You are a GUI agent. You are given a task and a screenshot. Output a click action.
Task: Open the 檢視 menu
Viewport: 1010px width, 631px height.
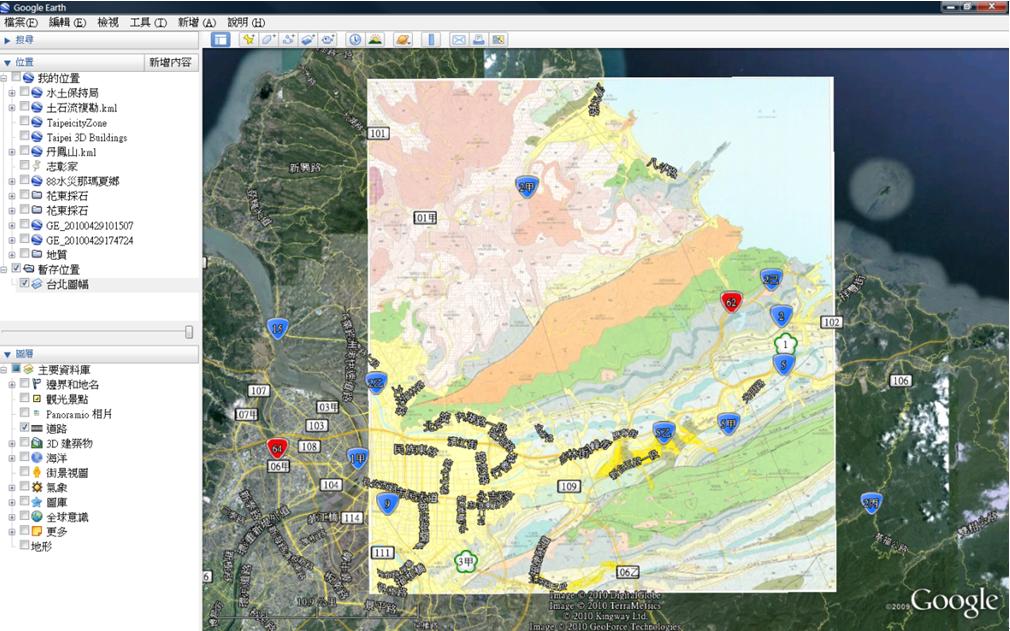coord(108,23)
